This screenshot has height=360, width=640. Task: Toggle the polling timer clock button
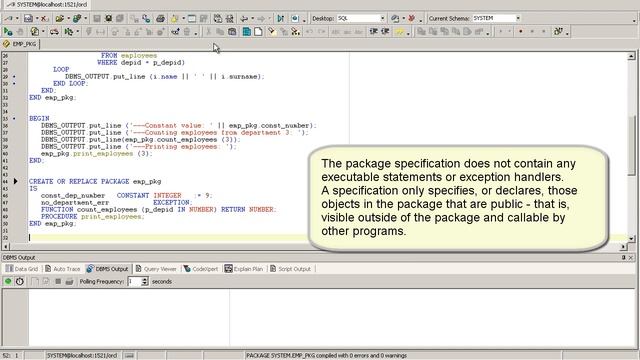[20, 281]
